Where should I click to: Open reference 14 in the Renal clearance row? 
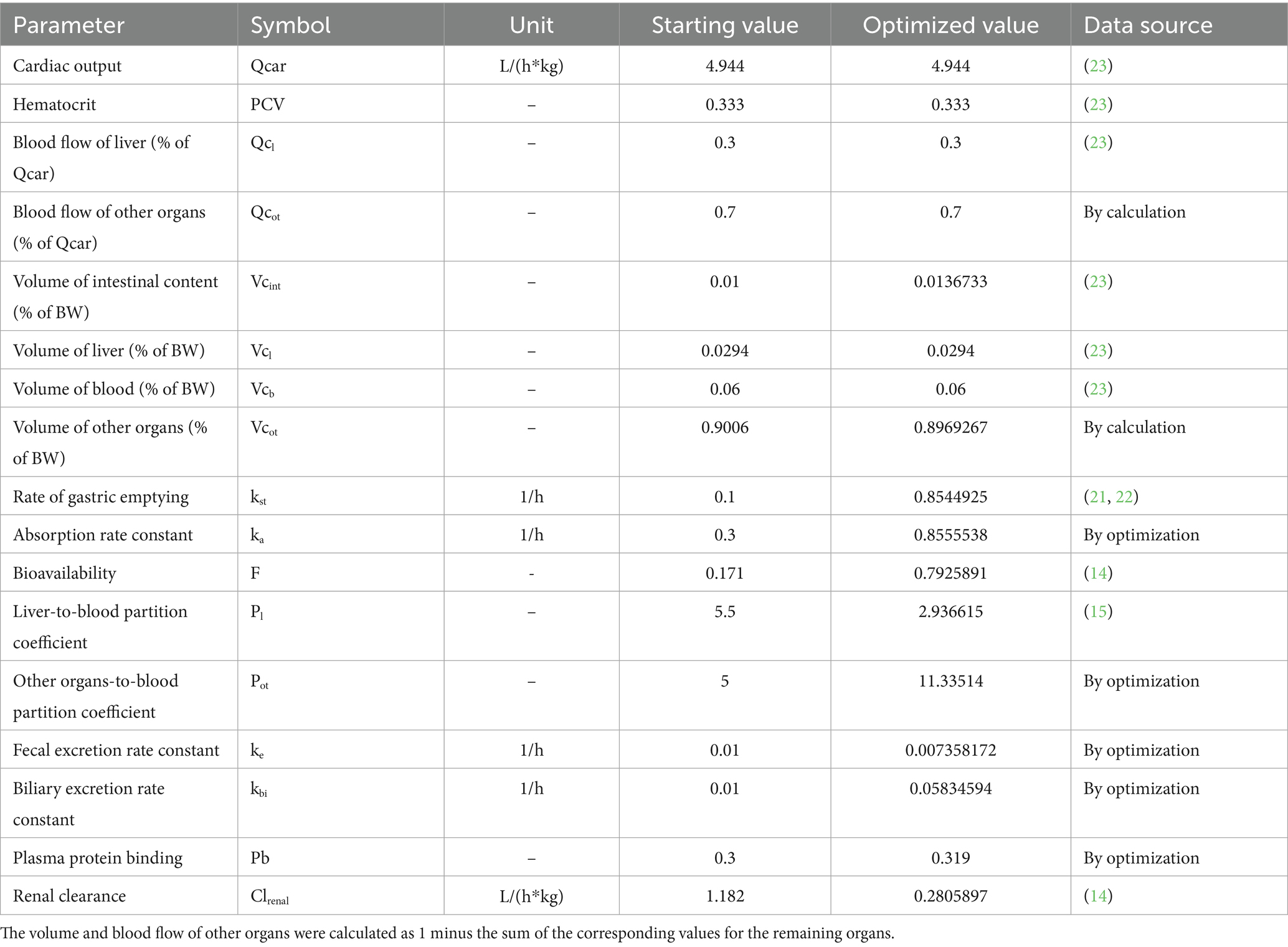[x=1098, y=896]
